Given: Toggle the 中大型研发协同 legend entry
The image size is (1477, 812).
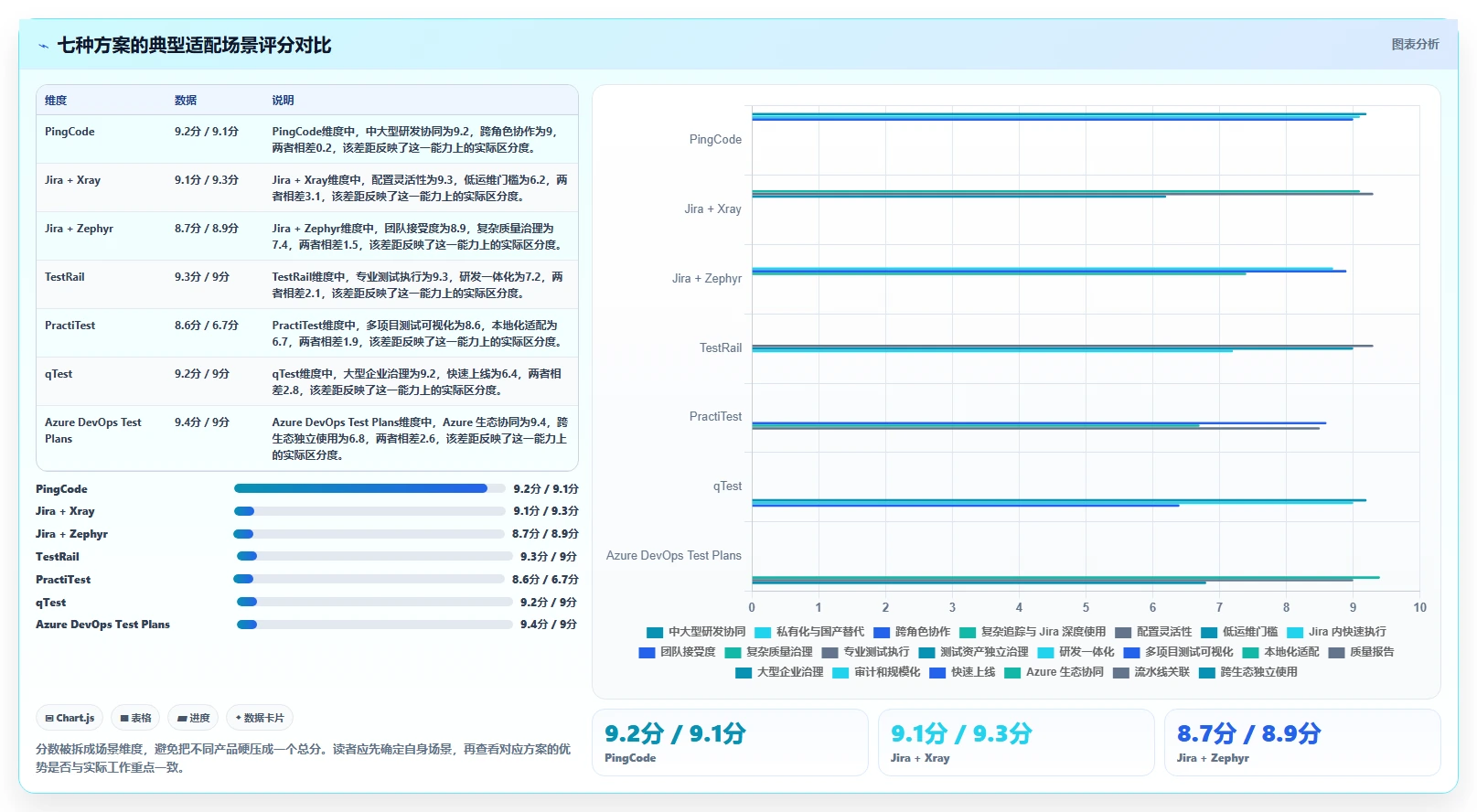Looking at the screenshot, I should tap(696, 632).
